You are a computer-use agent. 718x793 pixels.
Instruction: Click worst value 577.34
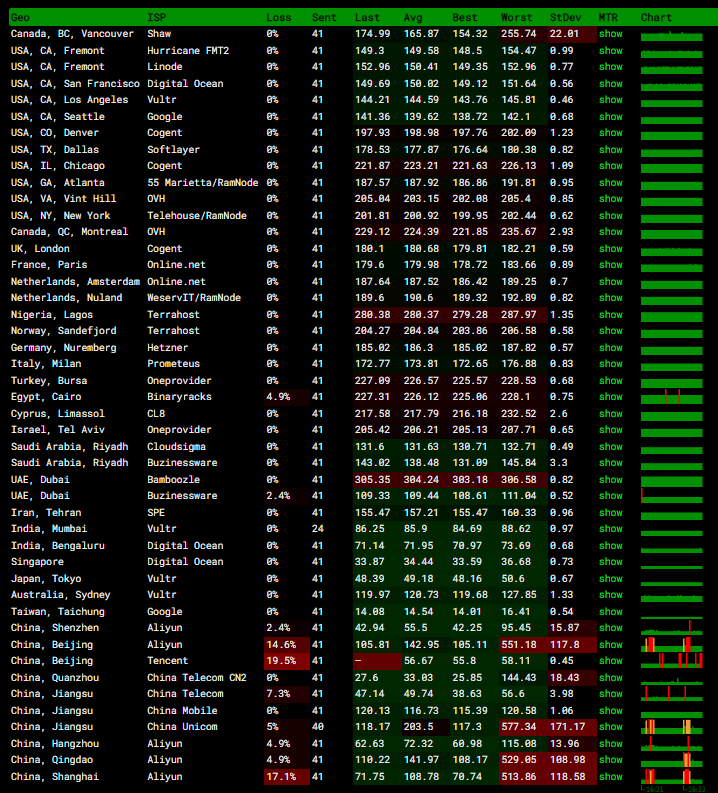tap(523, 727)
